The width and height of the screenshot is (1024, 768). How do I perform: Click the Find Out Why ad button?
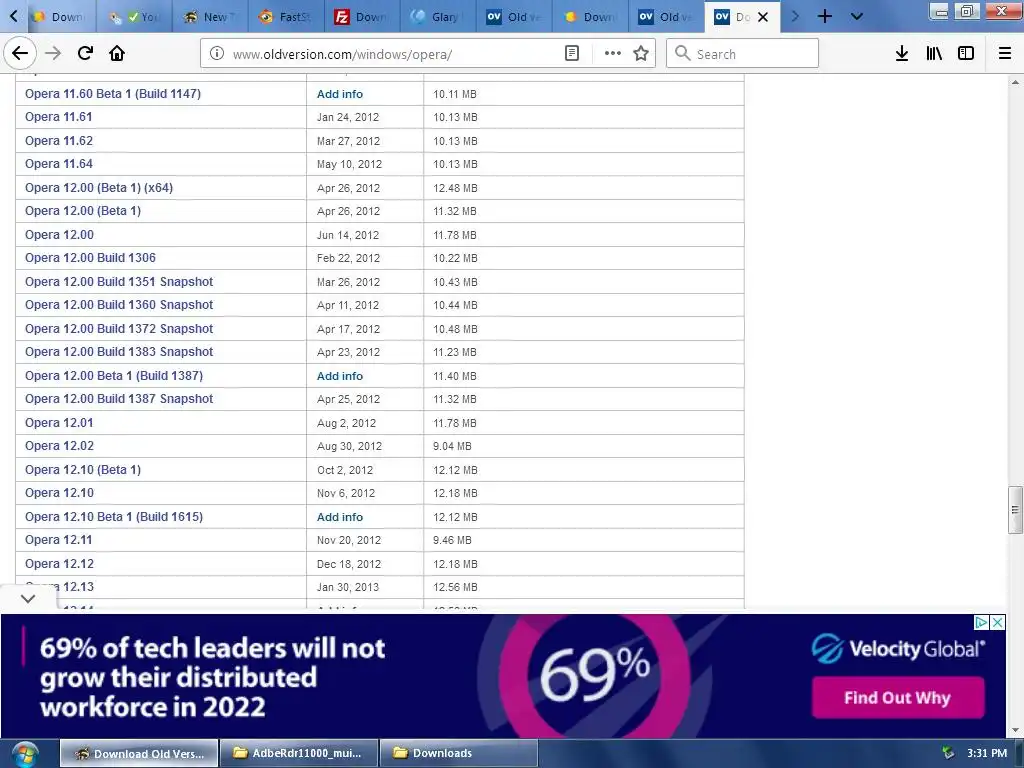pos(898,697)
